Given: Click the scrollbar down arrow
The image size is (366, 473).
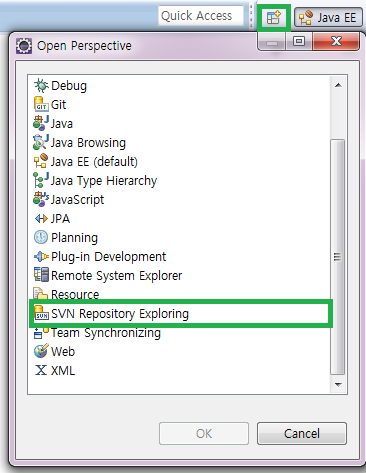Looking at the screenshot, I should (x=338, y=385).
